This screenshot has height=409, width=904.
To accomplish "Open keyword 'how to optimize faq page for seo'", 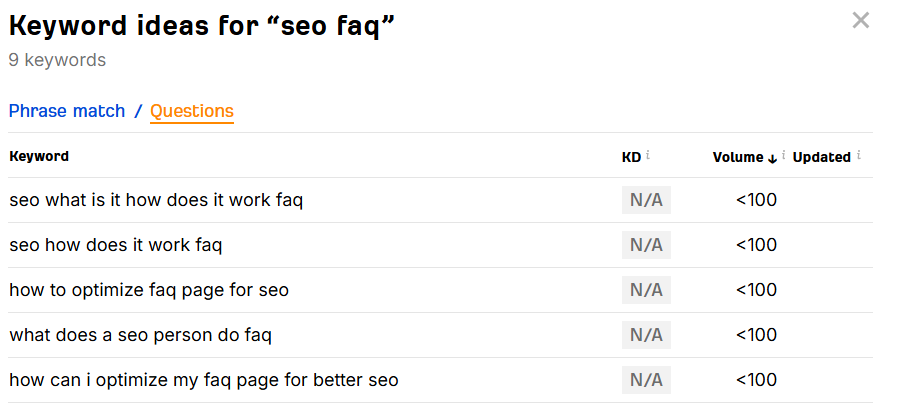I will pyautogui.click(x=149, y=290).
